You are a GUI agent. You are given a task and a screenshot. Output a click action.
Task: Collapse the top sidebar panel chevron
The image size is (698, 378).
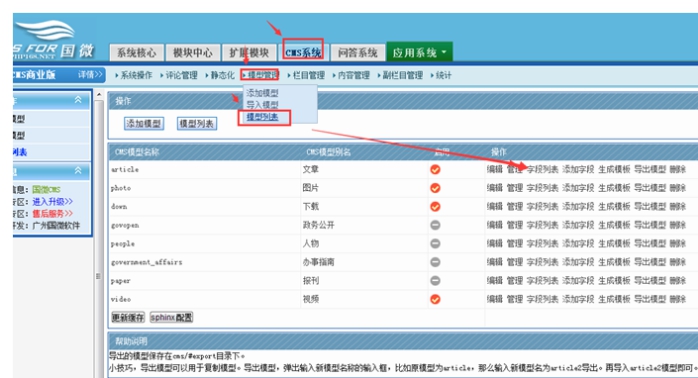pos(78,100)
